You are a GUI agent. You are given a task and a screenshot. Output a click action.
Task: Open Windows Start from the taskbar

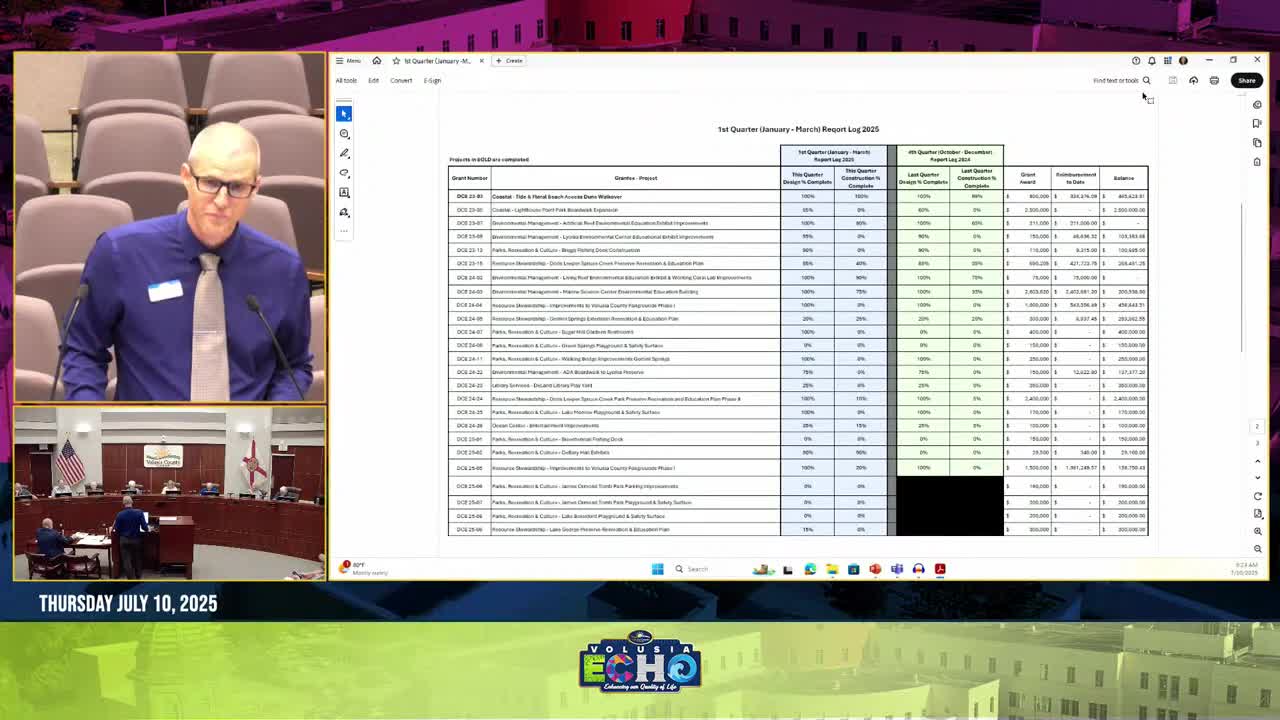657,569
